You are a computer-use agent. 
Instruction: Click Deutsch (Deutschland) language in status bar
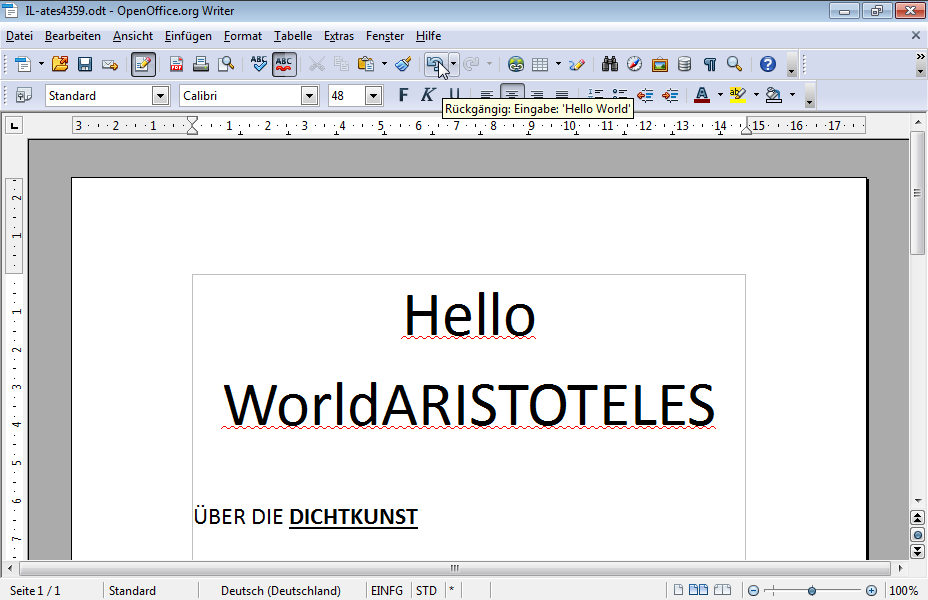click(x=281, y=591)
